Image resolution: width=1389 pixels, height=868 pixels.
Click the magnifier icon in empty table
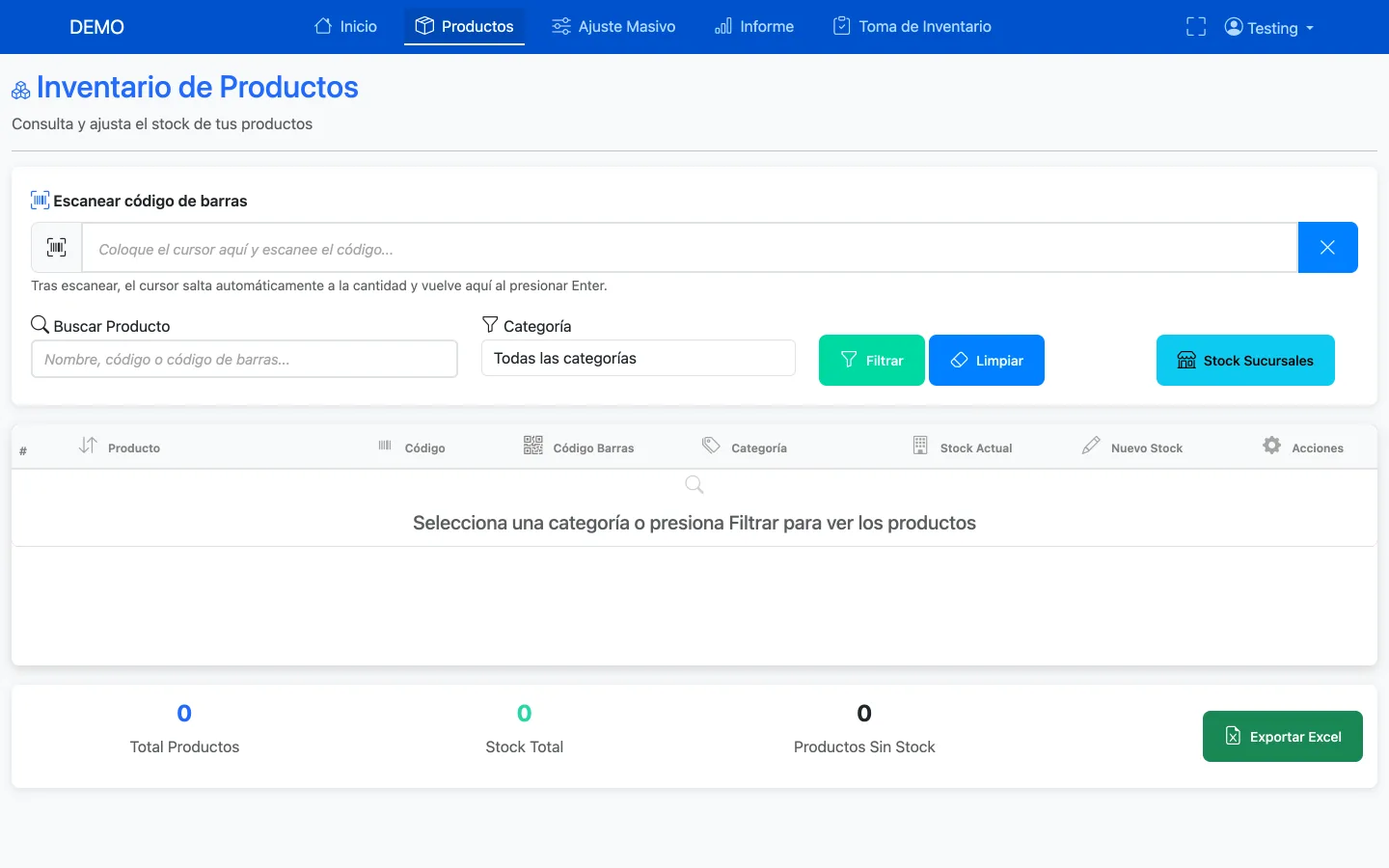[x=694, y=484]
